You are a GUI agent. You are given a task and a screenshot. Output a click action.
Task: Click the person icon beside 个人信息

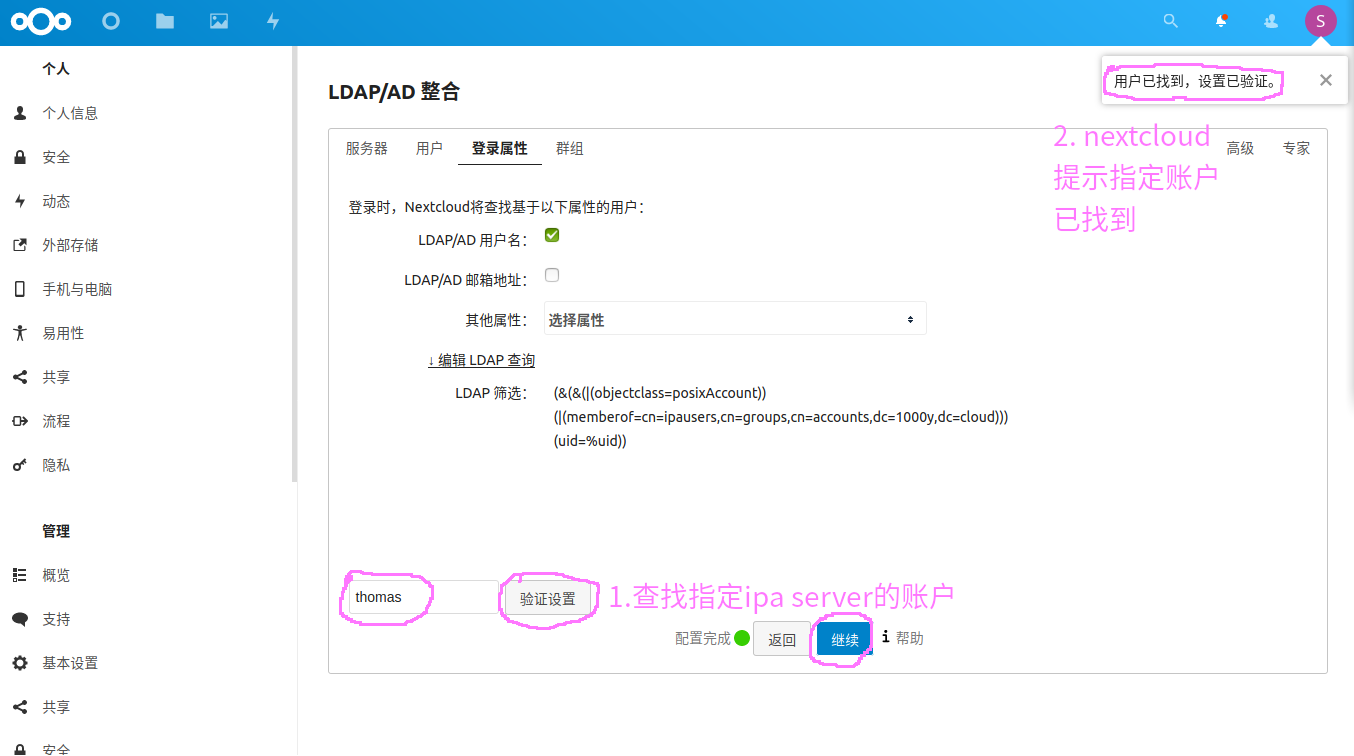[19, 113]
